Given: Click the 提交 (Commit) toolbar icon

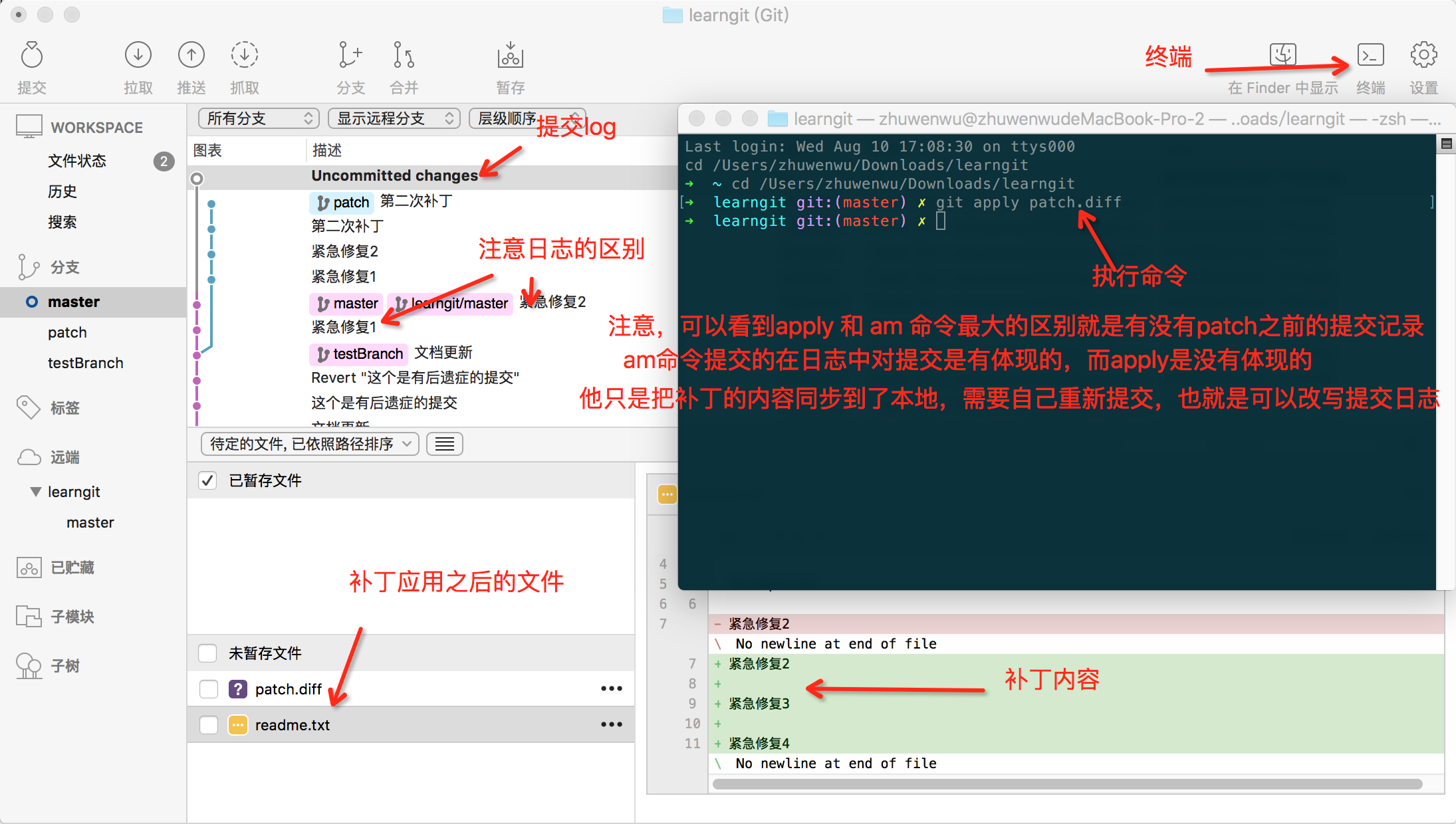Looking at the screenshot, I should pyautogui.click(x=31, y=56).
